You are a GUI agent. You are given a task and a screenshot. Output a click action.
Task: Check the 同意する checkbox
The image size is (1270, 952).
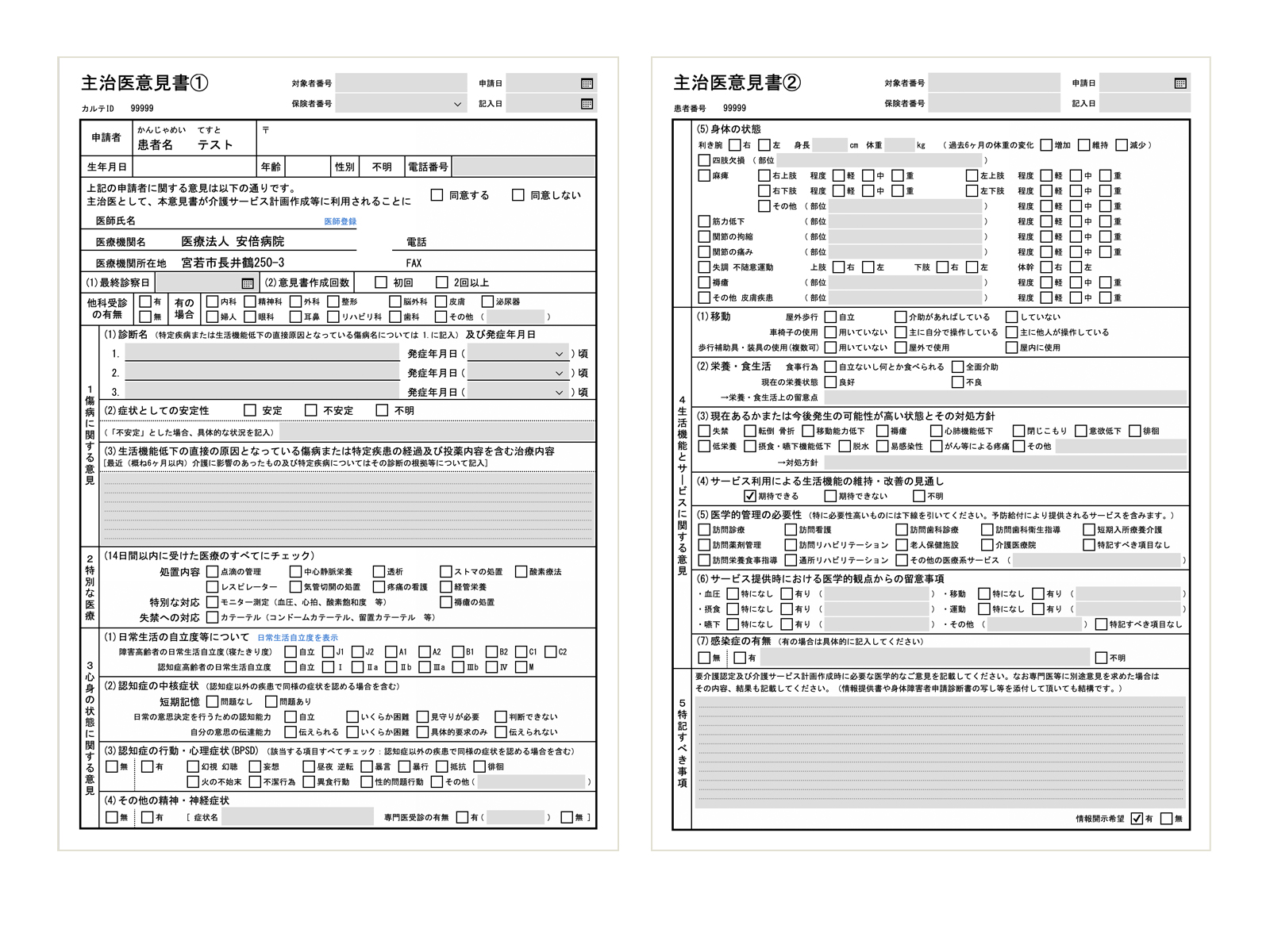pos(437,194)
